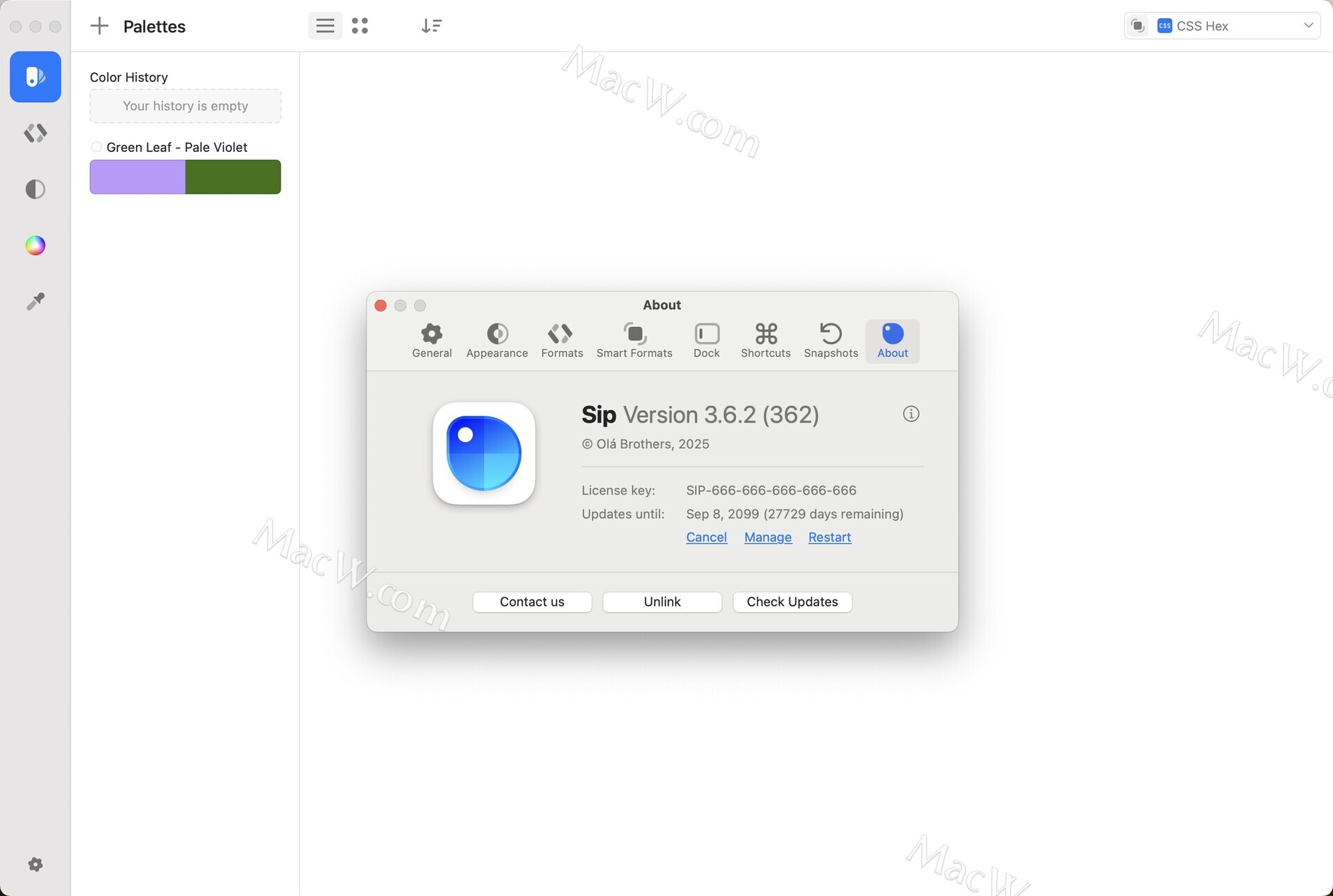Select the Green Leaf - Pale Violet radio
Screen dimensions: 1333x896
[97, 147]
